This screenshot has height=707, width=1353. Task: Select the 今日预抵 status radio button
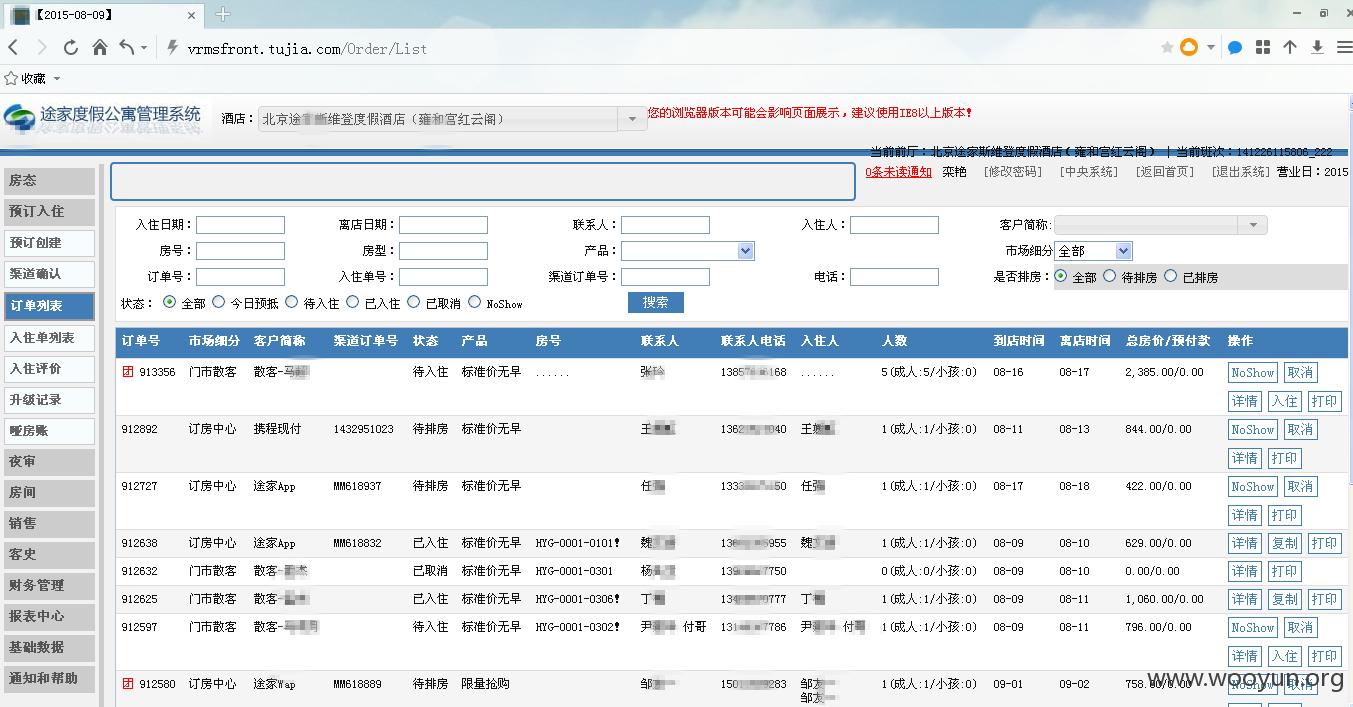coord(219,302)
